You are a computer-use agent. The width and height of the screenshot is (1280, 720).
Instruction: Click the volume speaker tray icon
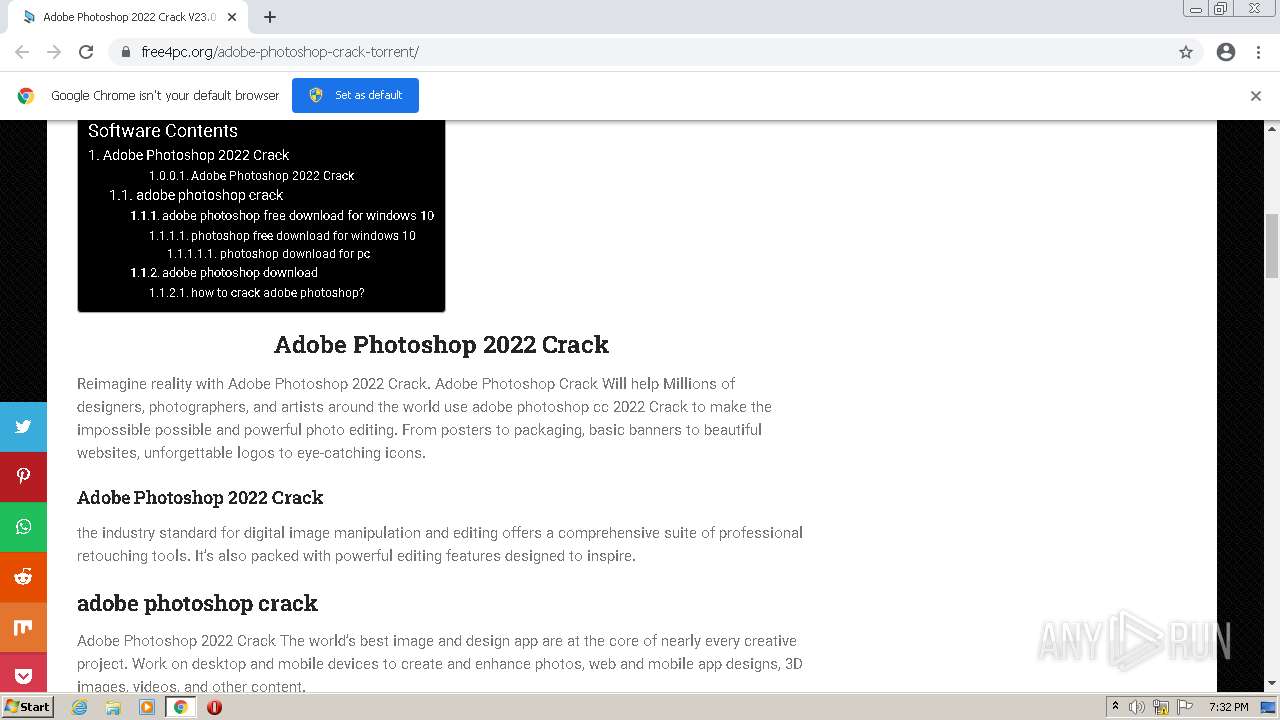pos(1137,707)
